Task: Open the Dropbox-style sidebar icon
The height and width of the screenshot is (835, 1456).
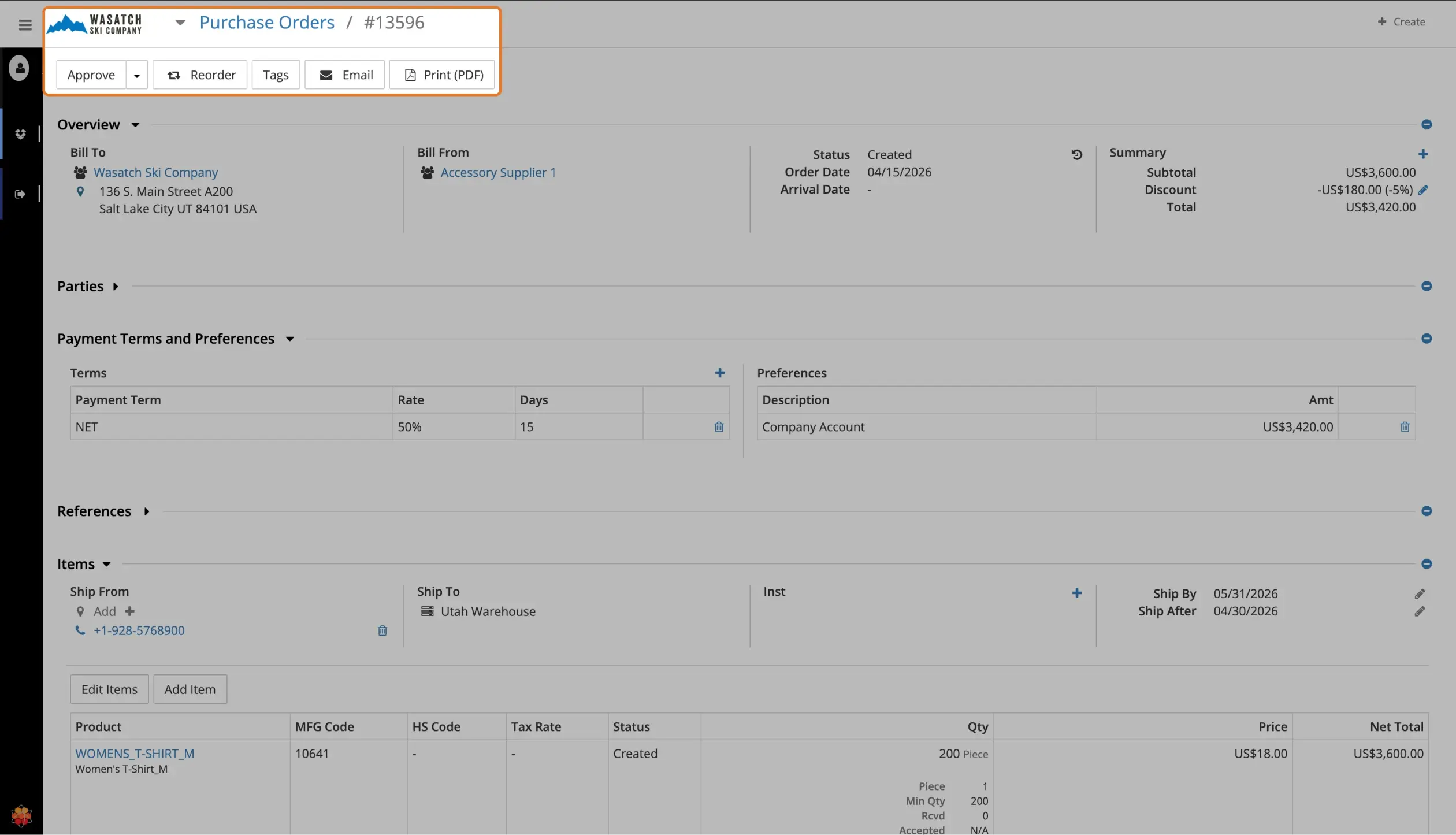Action: tap(21, 134)
